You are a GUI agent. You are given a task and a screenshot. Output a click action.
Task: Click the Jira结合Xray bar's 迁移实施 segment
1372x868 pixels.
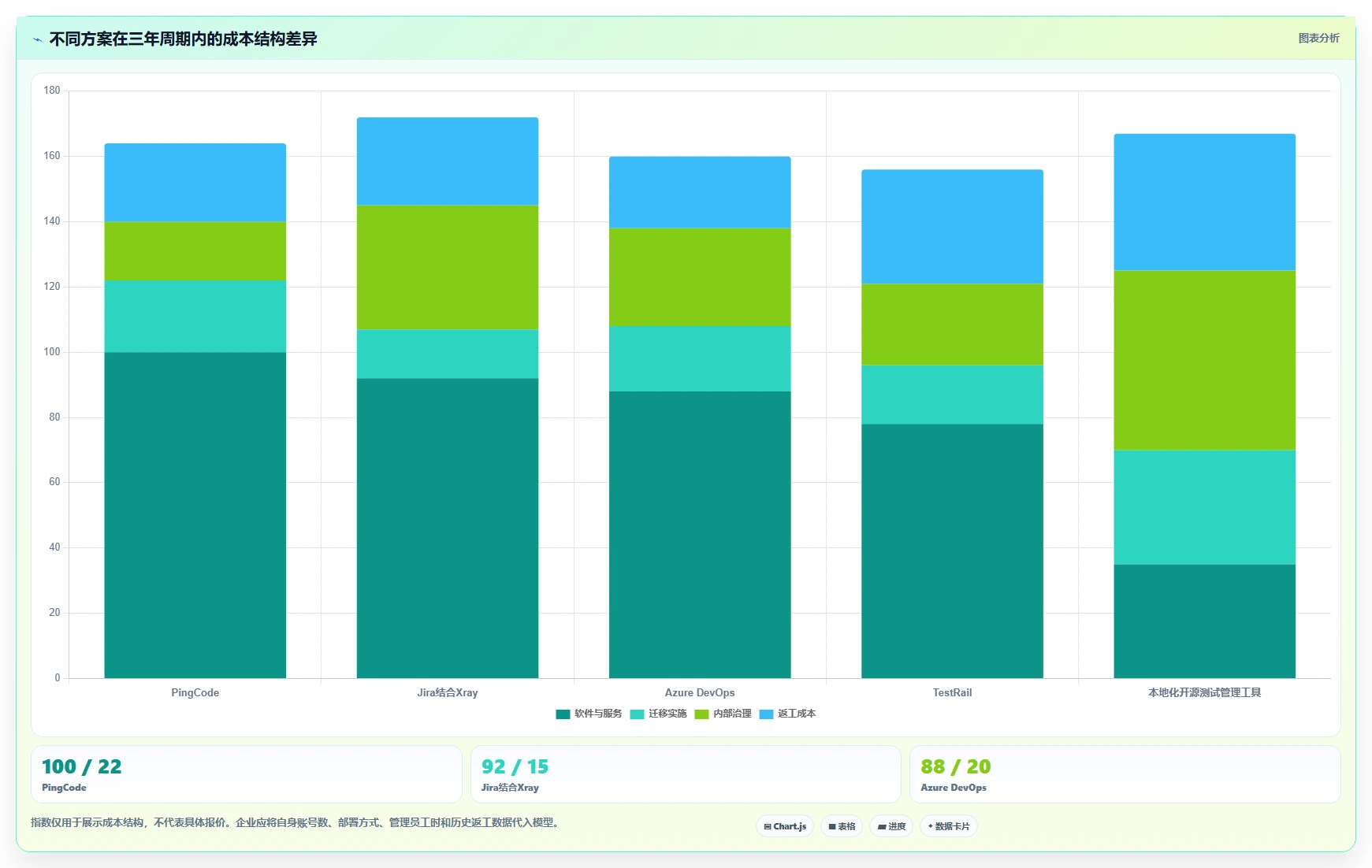(448, 354)
